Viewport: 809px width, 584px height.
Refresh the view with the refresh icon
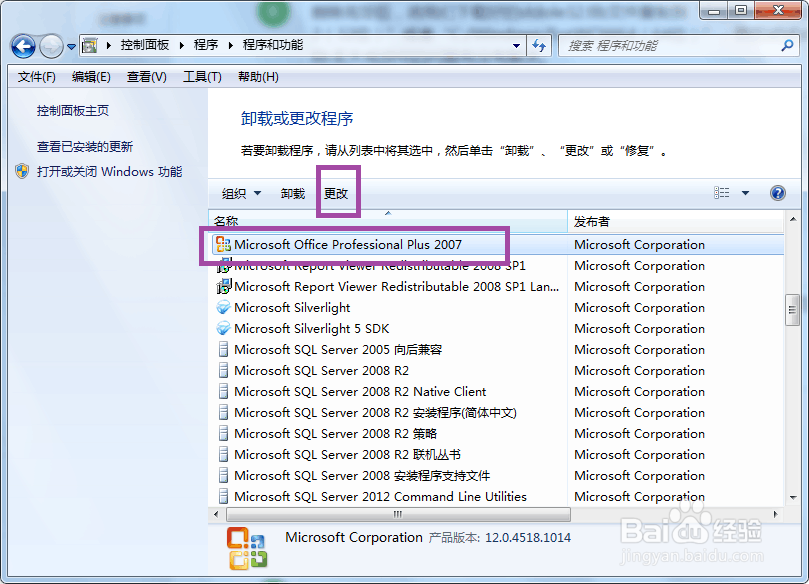(x=539, y=46)
